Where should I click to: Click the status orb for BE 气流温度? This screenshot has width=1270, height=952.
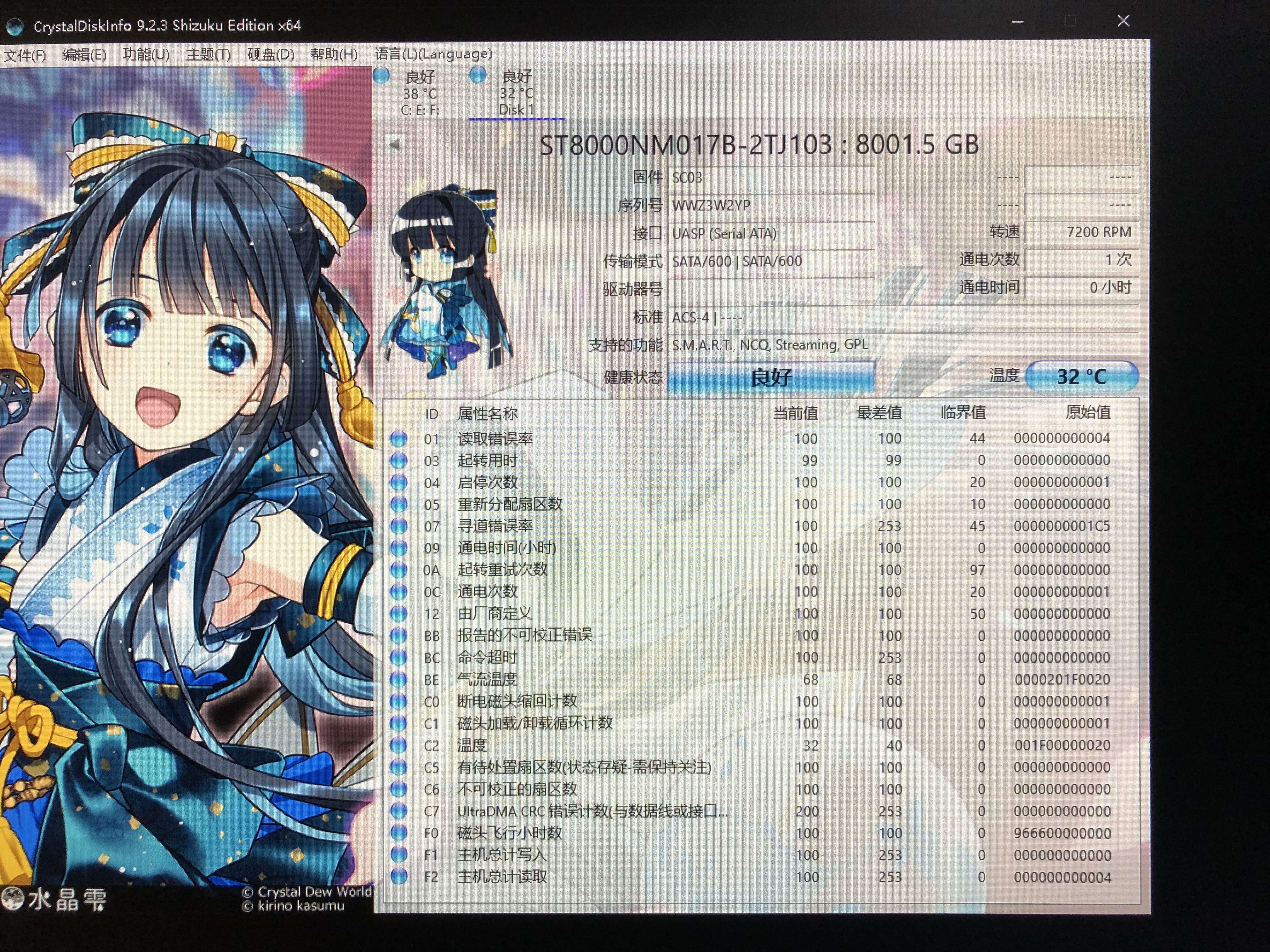click(x=398, y=679)
